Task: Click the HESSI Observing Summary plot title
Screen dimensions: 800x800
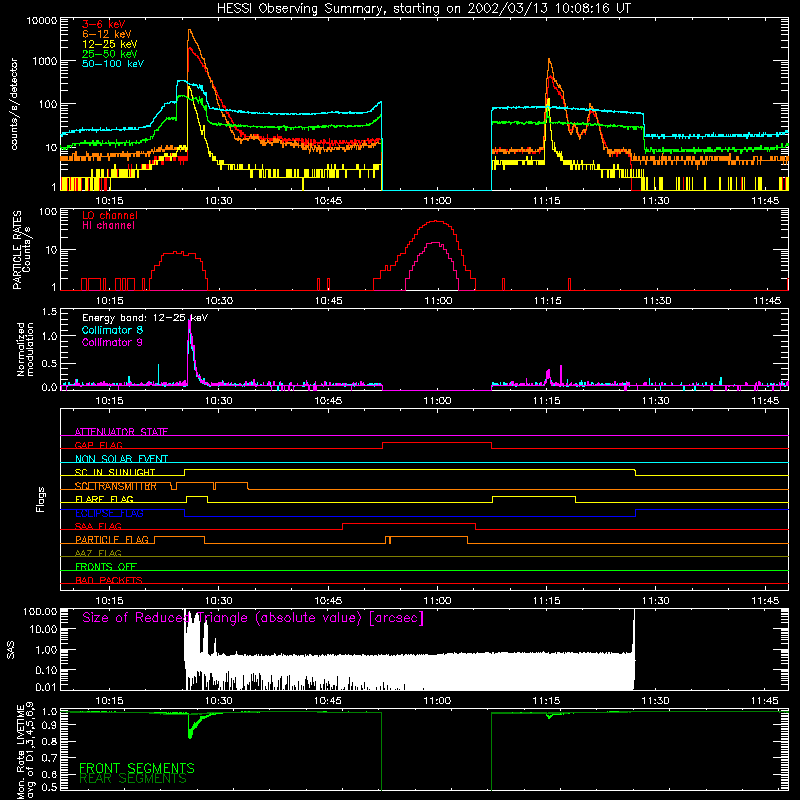Action: coord(423,9)
